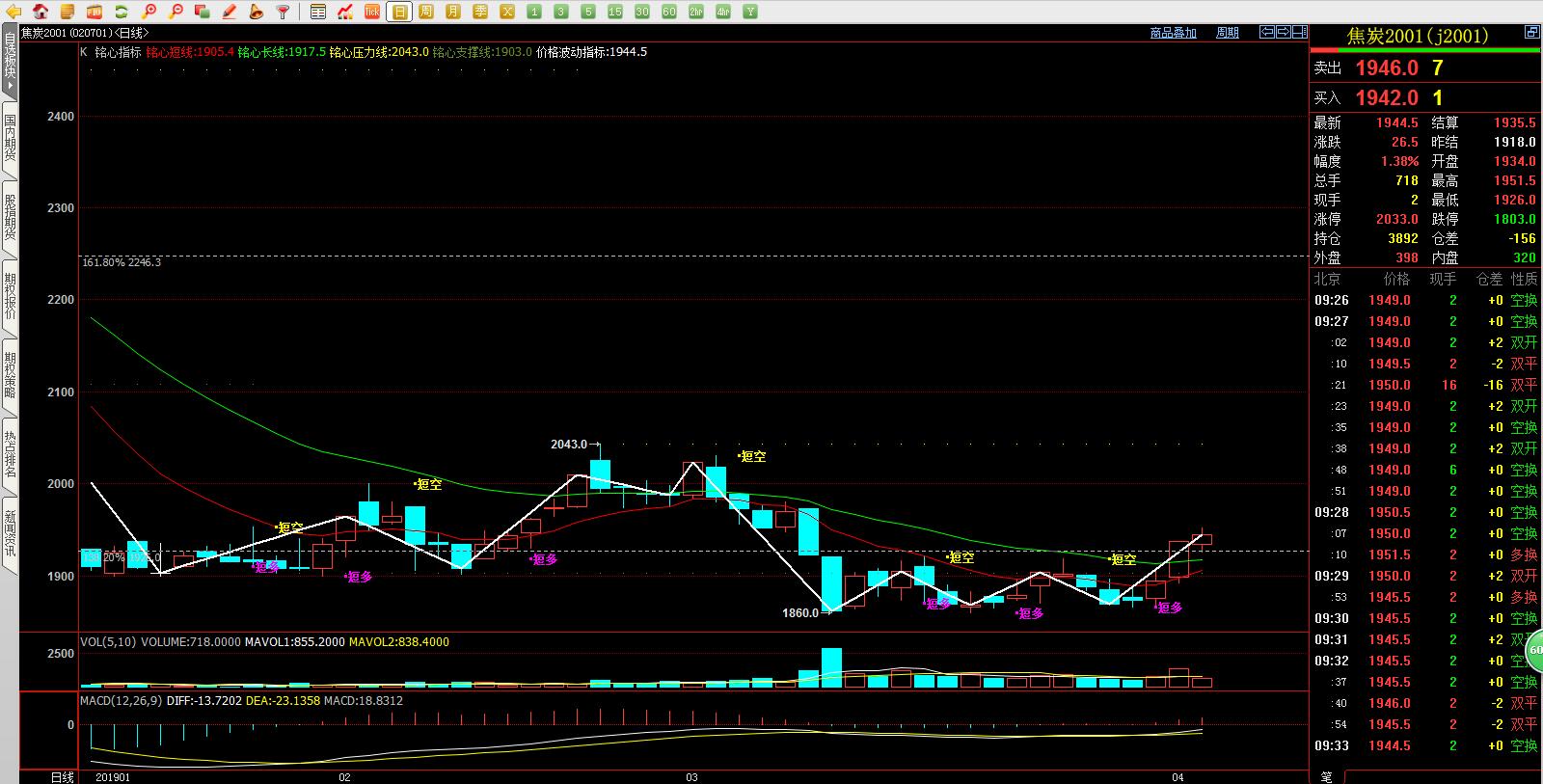Select the Tick chart period
Screen dimensions: 1543x784
click(372, 12)
